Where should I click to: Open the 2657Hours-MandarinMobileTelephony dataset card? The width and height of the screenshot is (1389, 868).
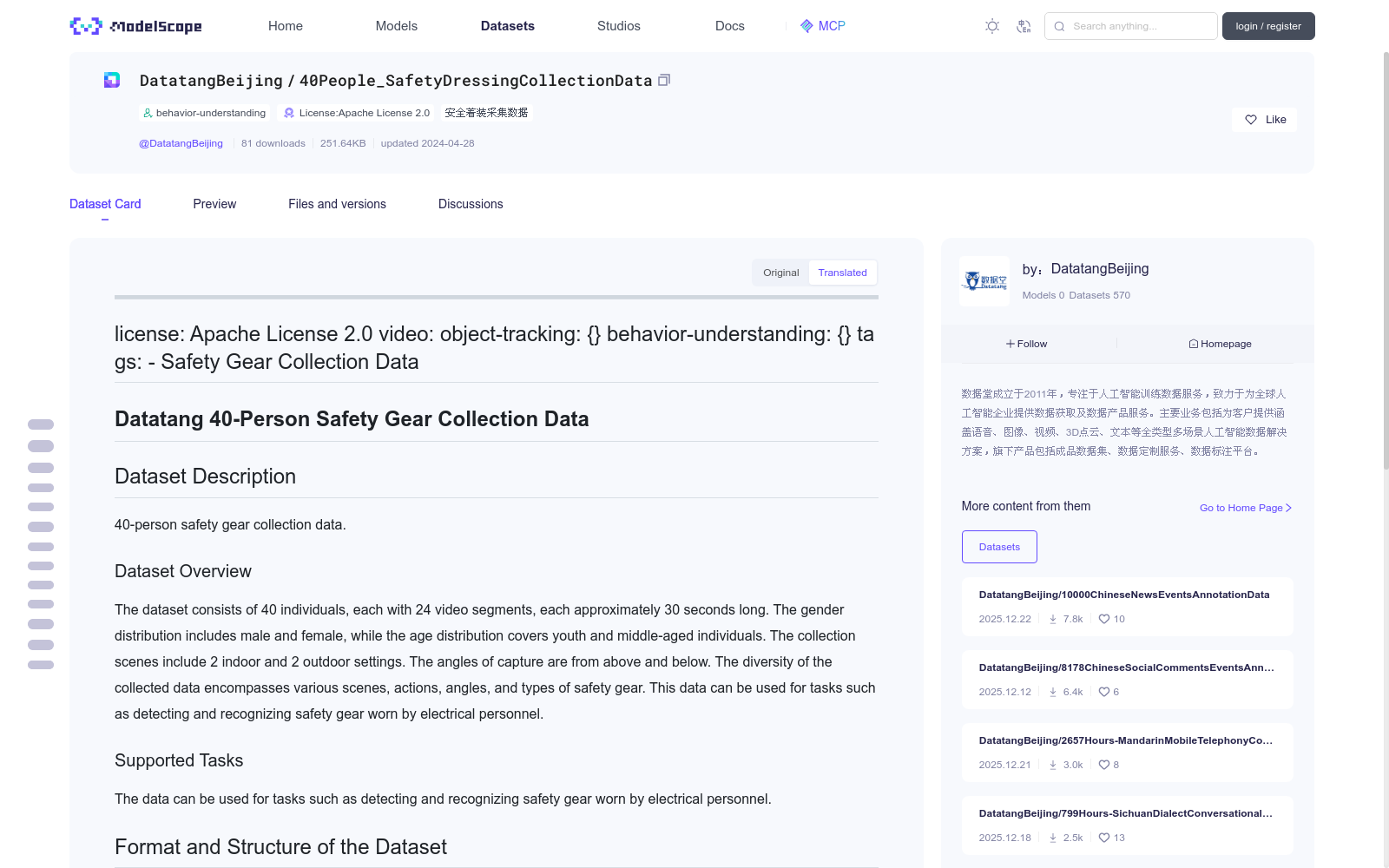click(1127, 753)
